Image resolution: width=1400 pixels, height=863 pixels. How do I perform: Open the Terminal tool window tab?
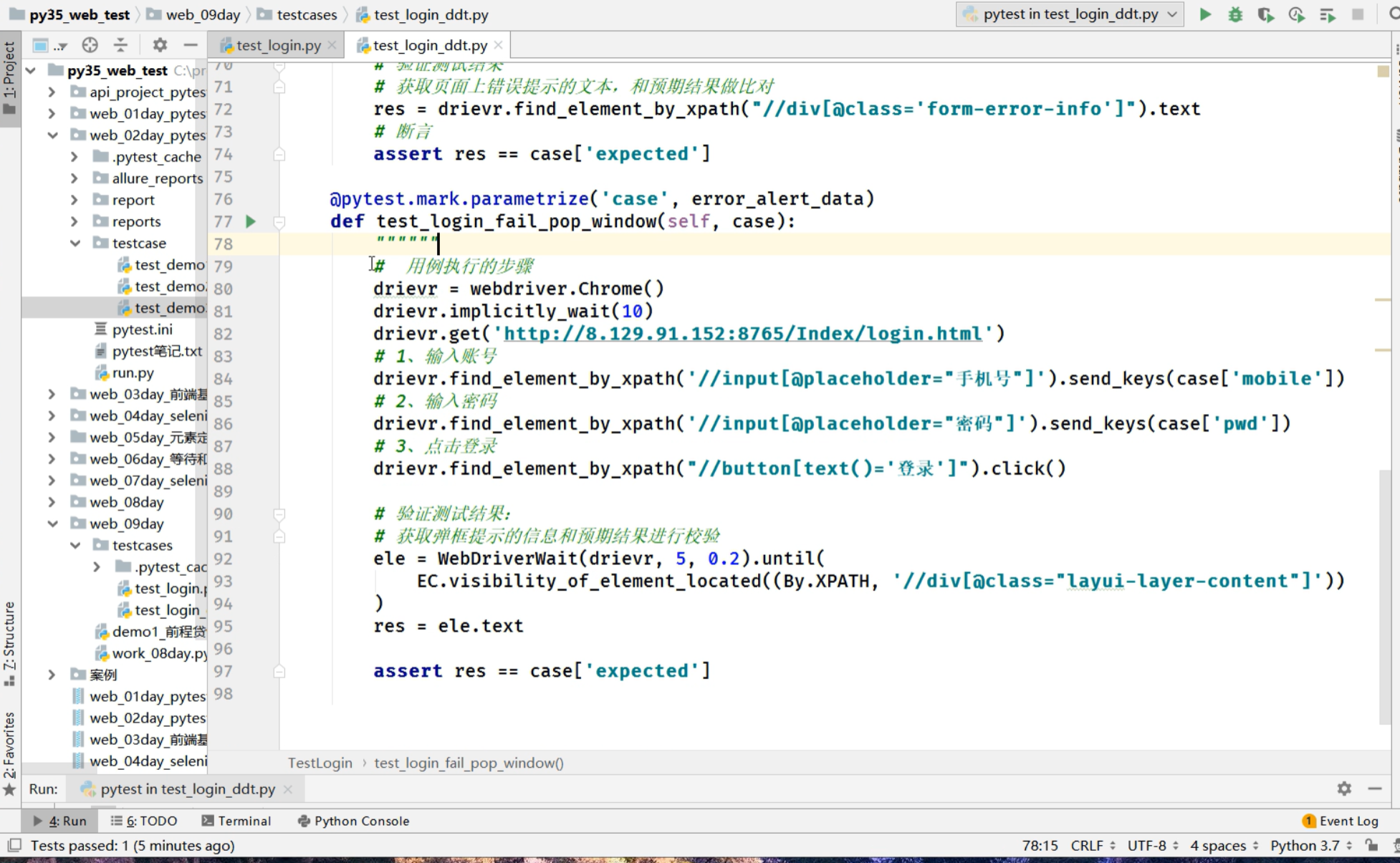pos(236,821)
